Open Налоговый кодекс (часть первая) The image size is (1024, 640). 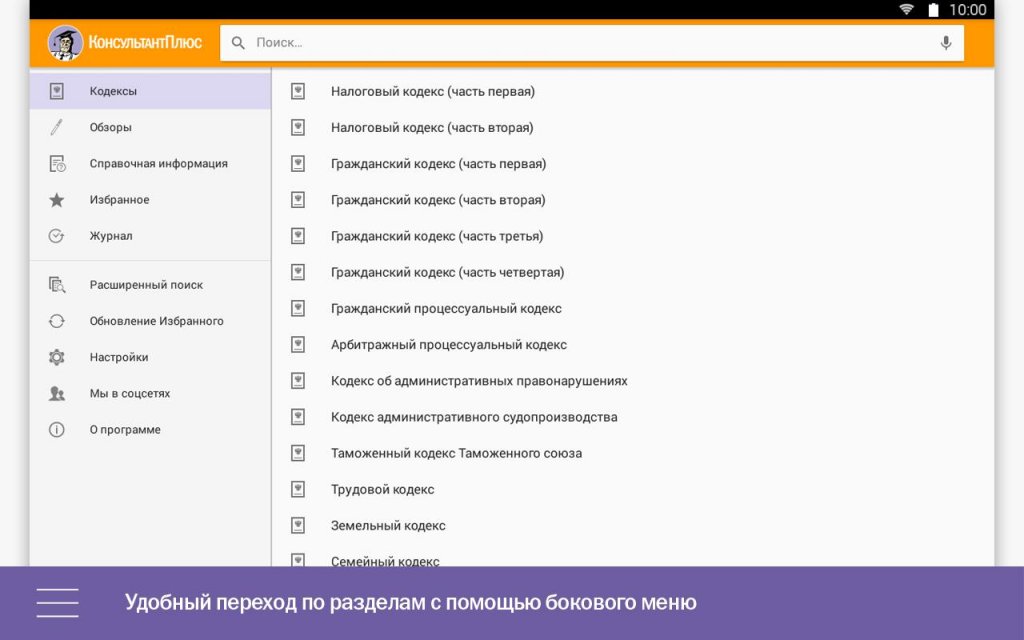tap(633, 91)
